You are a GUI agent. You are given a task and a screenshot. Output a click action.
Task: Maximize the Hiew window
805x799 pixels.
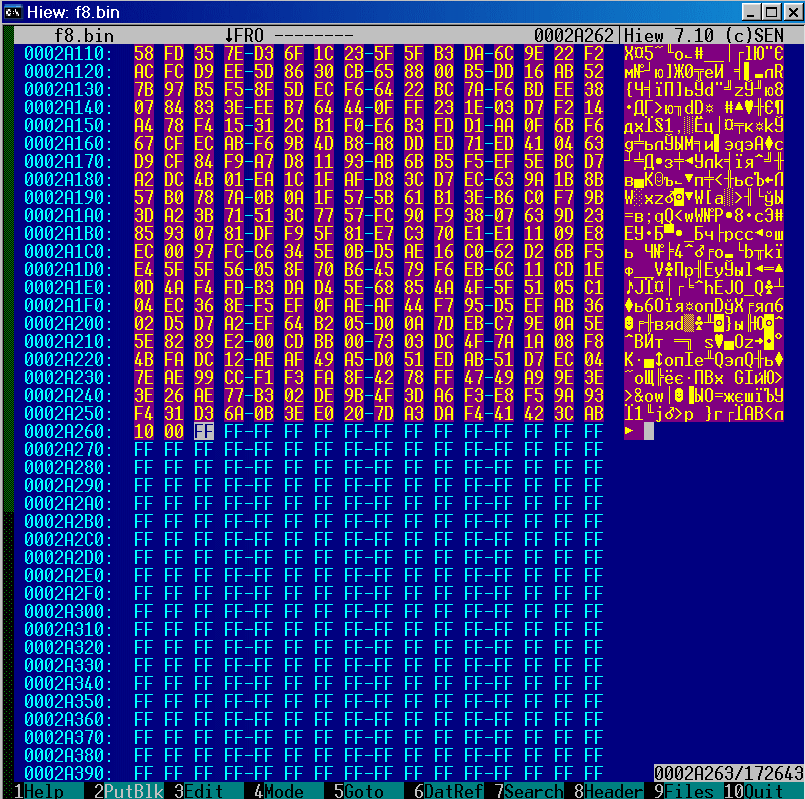[766, 12]
